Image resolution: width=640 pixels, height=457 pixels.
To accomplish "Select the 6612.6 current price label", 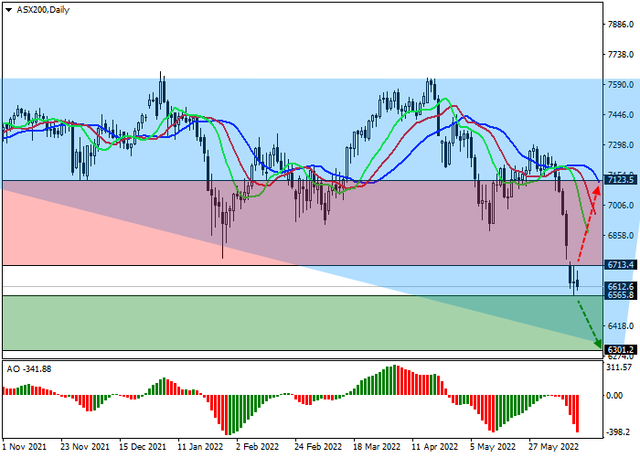I will click(x=620, y=286).
